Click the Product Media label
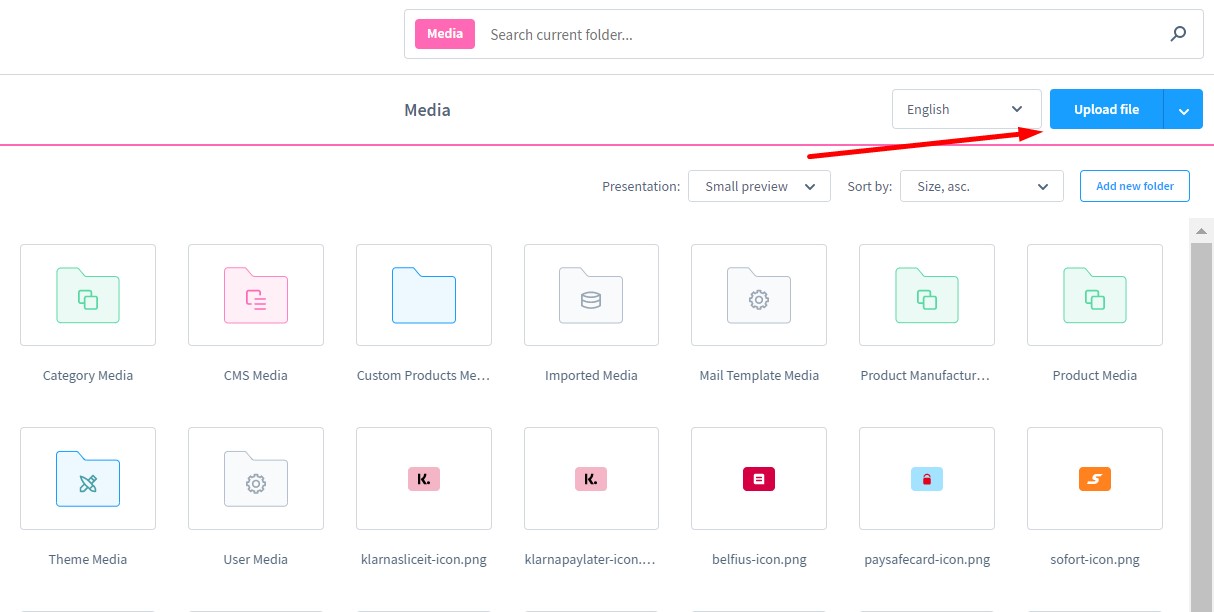Viewport: 1214px width, 612px height. pos(1095,376)
